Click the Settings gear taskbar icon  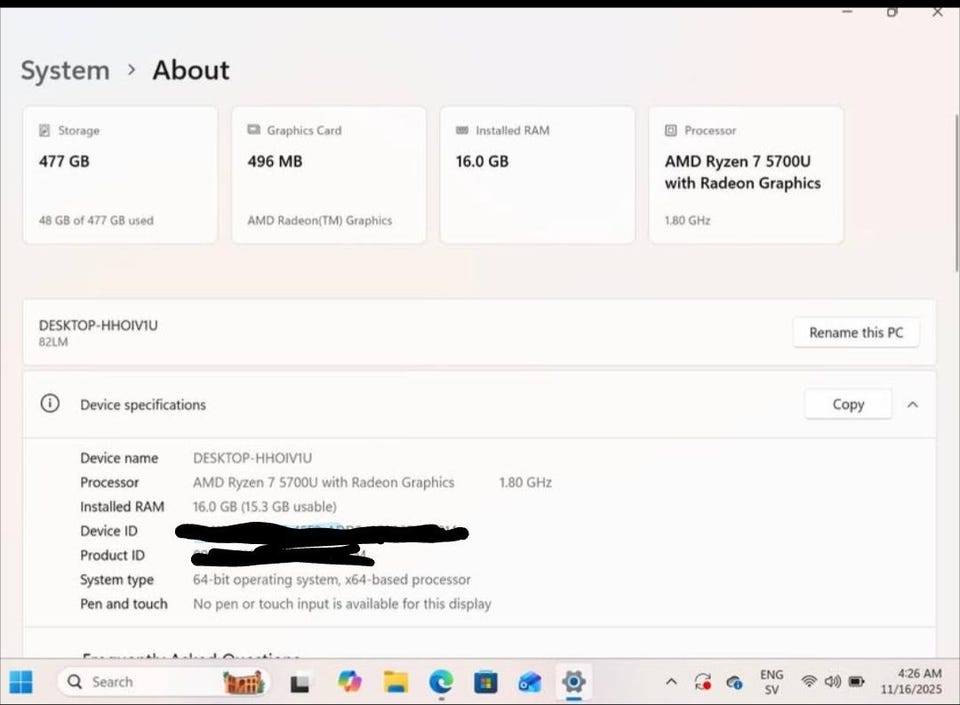click(x=574, y=681)
